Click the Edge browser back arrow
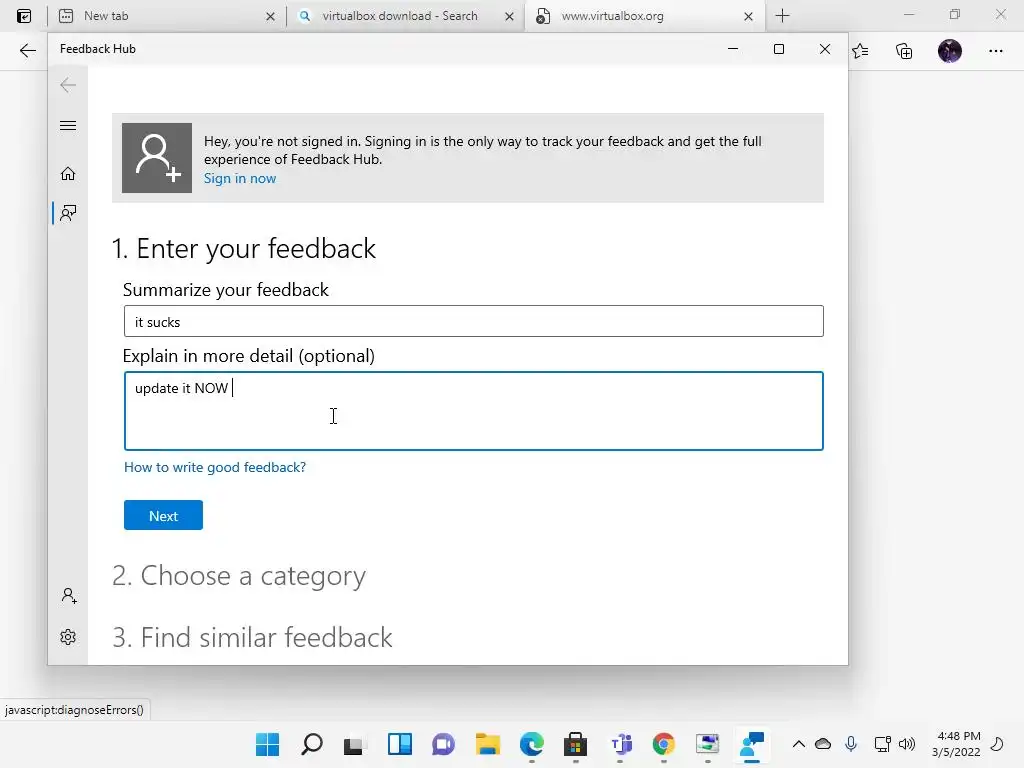Viewport: 1024px width, 768px height. tap(27, 50)
